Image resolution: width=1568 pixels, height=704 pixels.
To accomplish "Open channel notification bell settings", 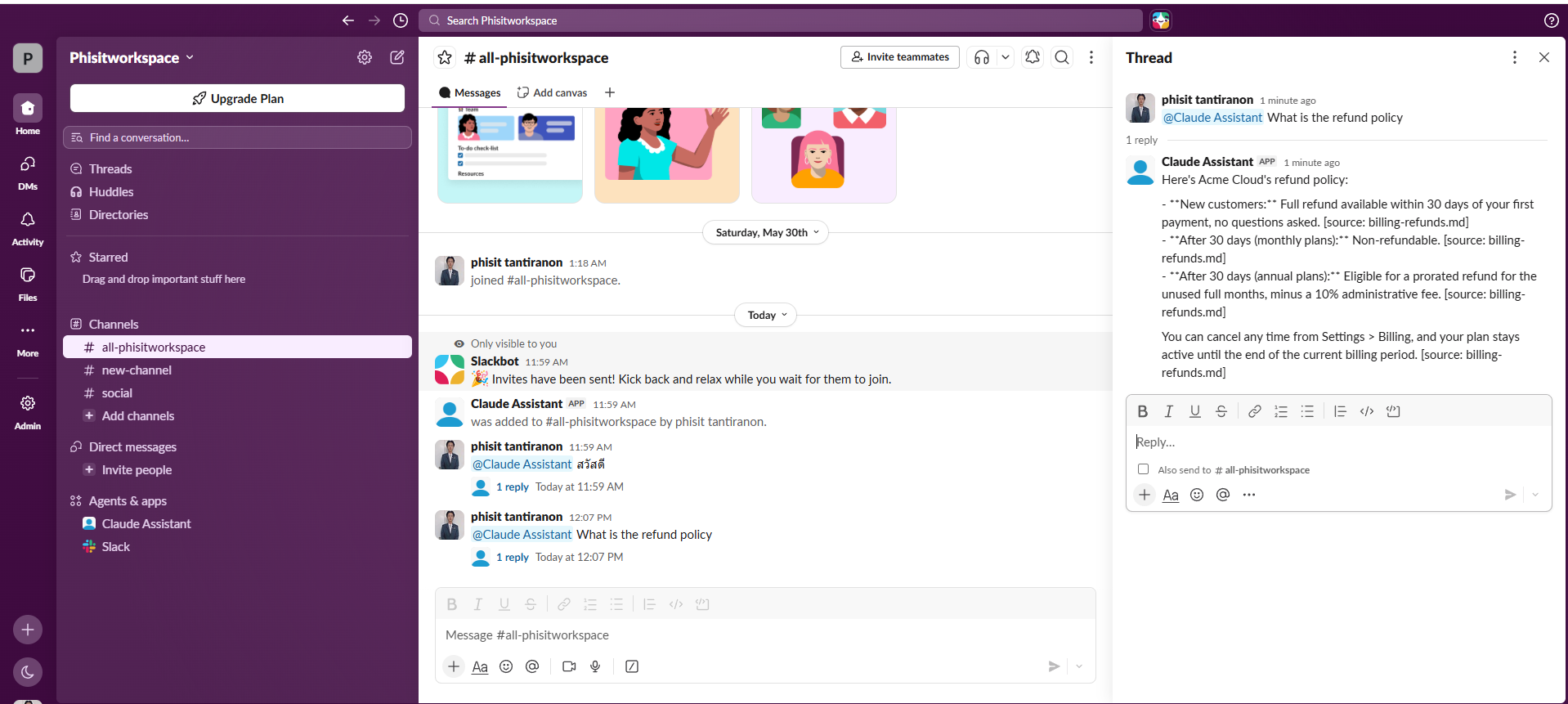I will [1033, 57].
